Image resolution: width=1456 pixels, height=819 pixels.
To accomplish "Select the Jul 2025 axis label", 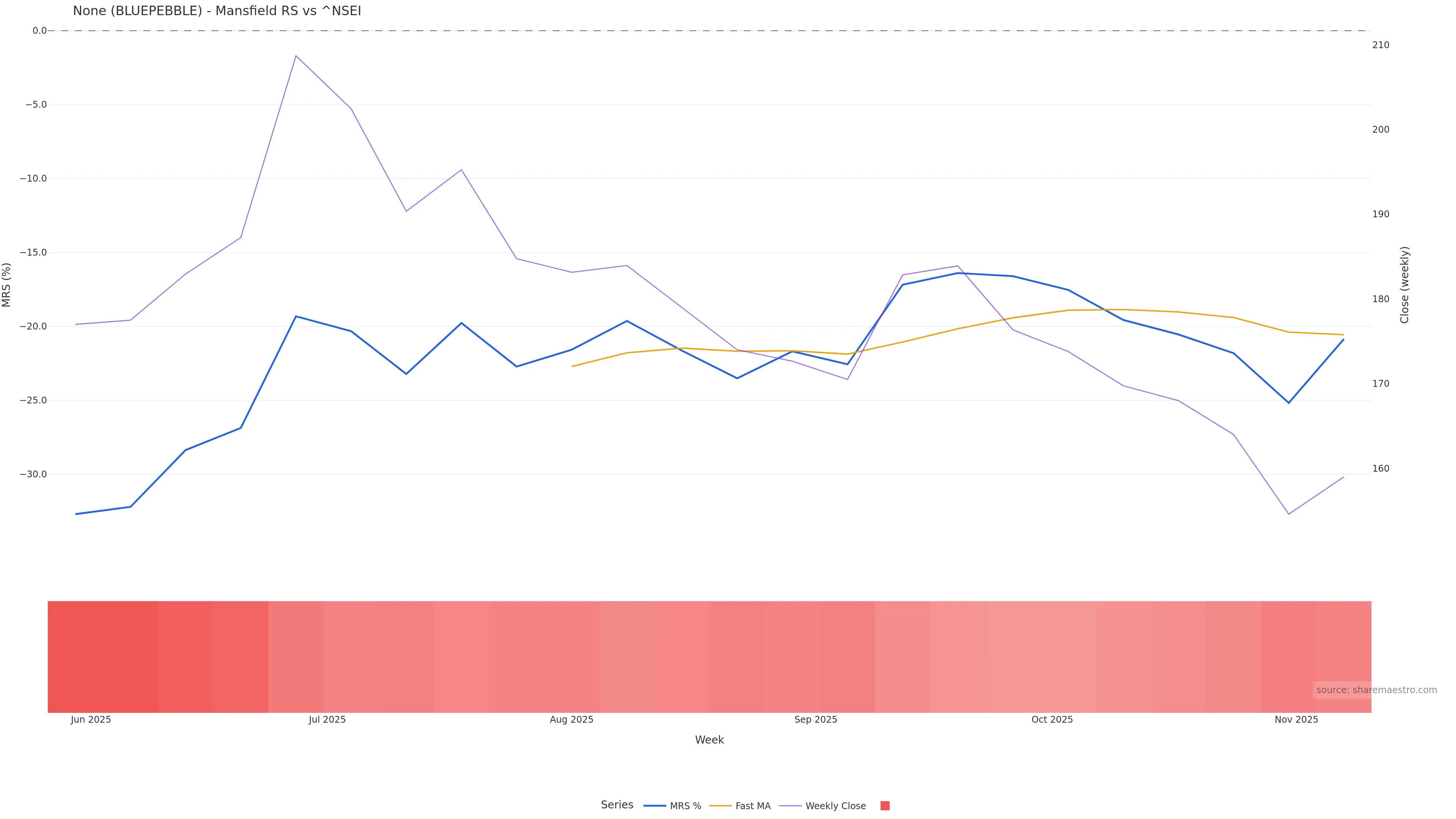I will [x=327, y=720].
